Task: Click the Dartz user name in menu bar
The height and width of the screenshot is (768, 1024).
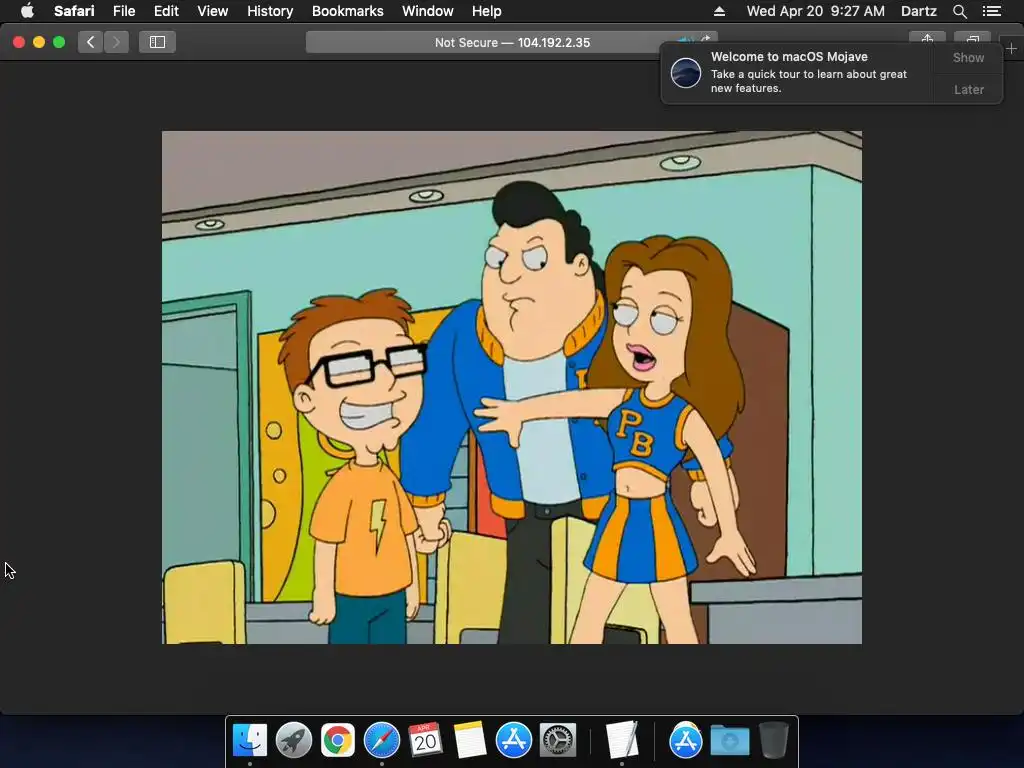Action: tap(919, 11)
